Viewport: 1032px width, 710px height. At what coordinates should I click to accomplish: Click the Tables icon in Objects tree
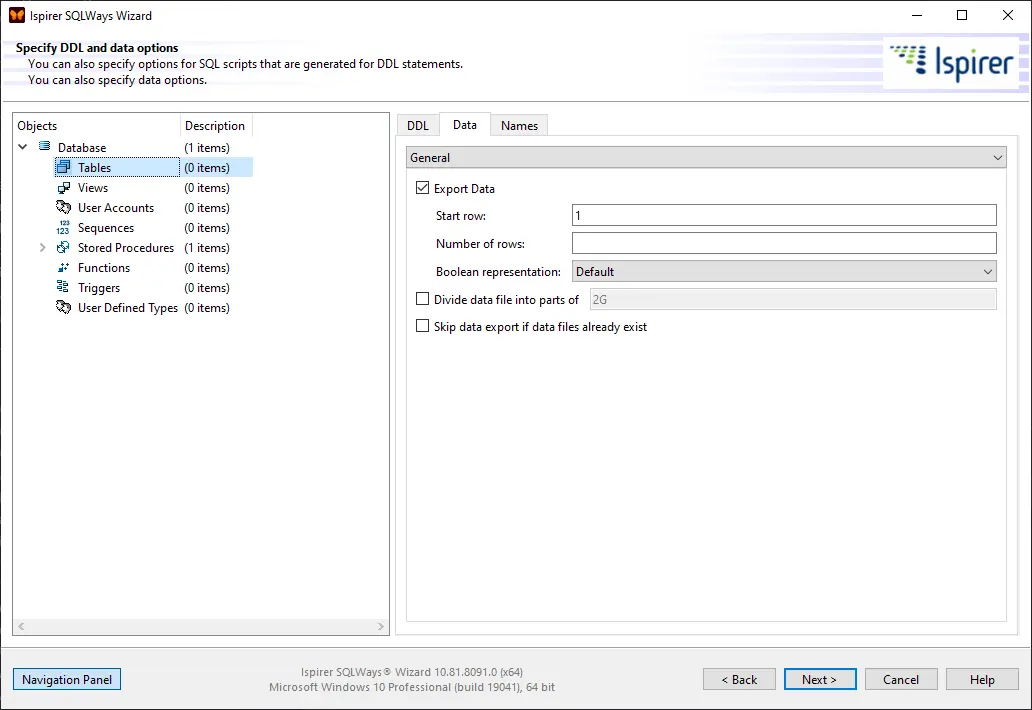pyautogui.click(x=63, y=167)
